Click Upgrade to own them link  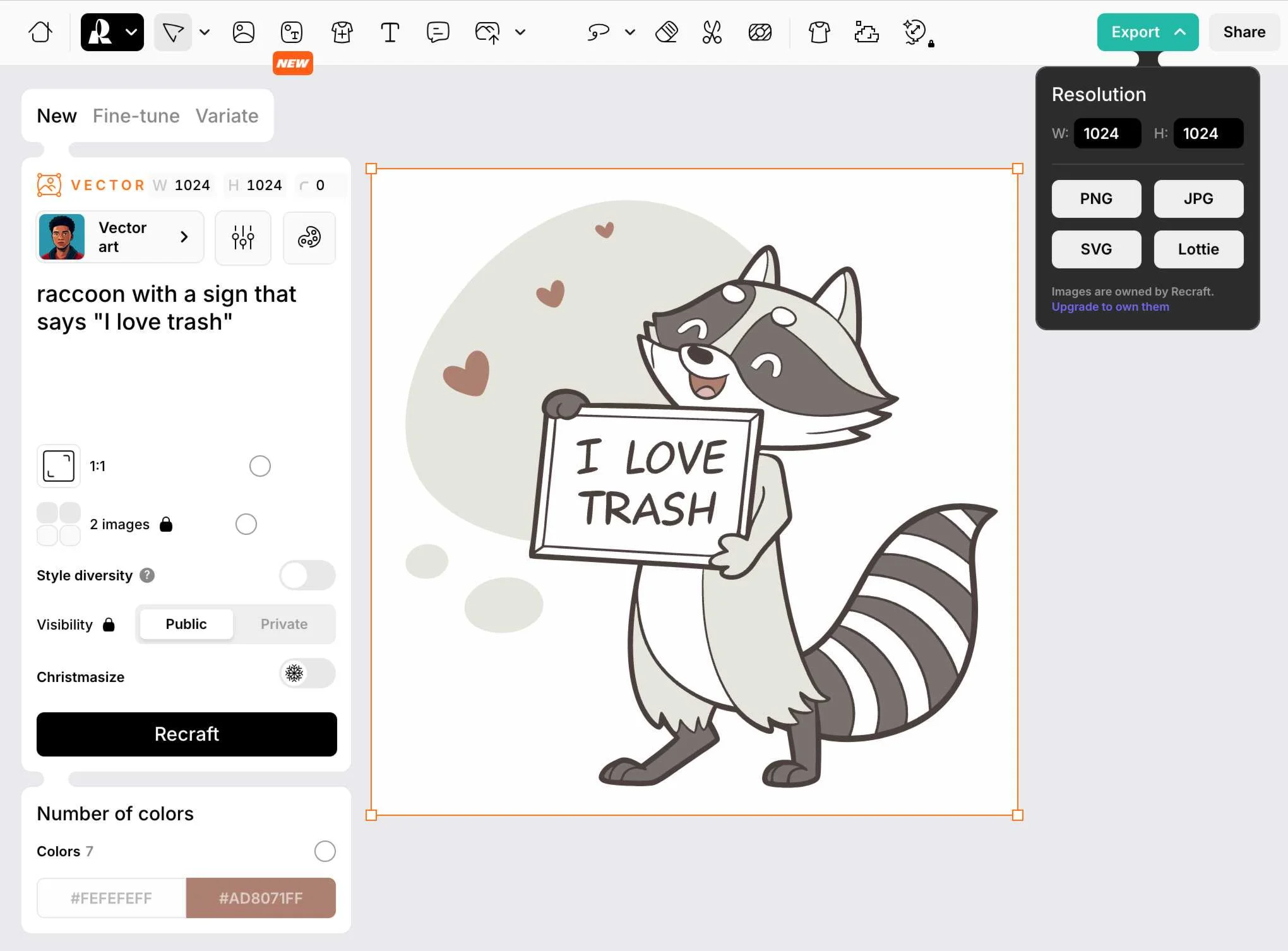[x=1110, y=307]
